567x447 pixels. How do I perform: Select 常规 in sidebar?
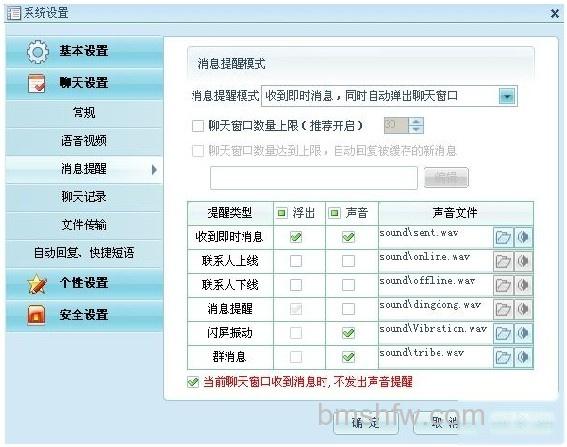pyautogui.click(x=84, y=112)
